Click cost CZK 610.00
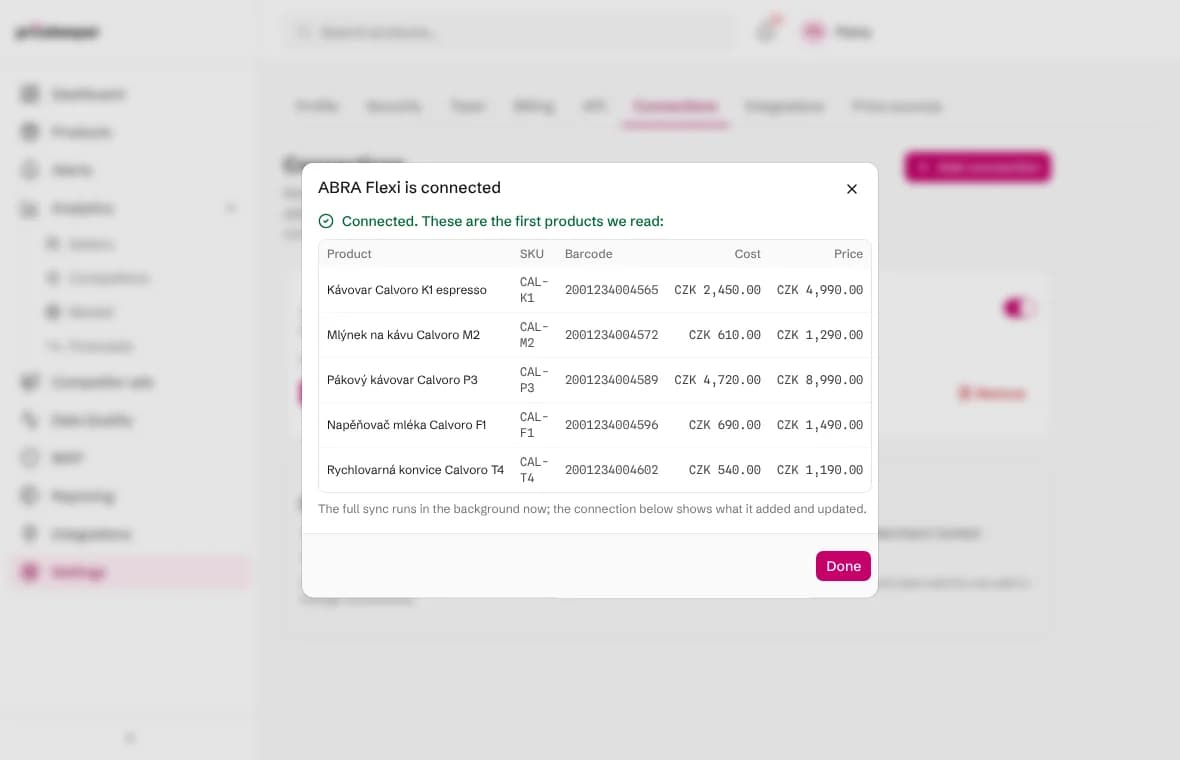Screen dimensions: 1180x760 click(725, 335)
